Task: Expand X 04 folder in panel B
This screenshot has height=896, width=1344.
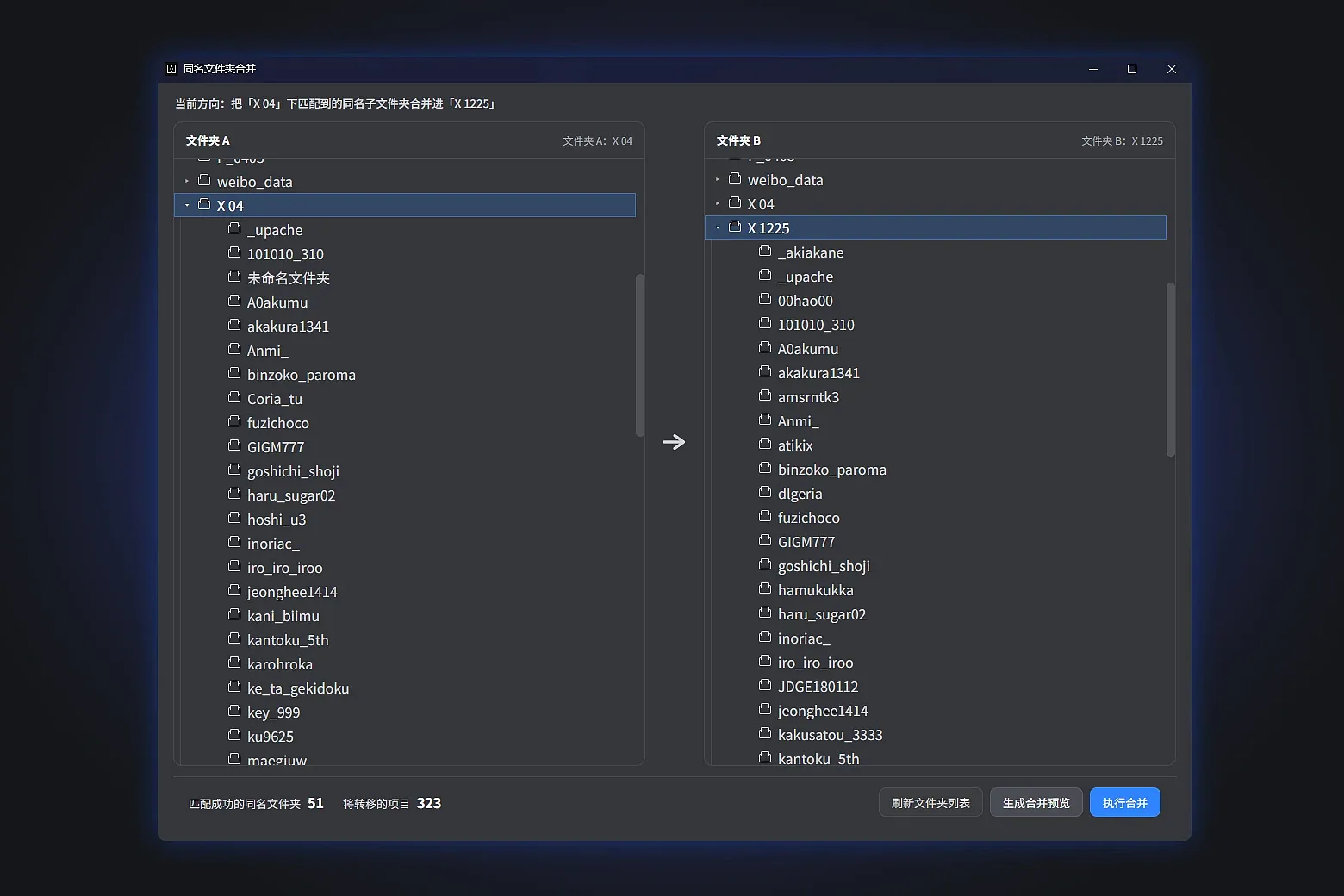Action: point(718,203)
